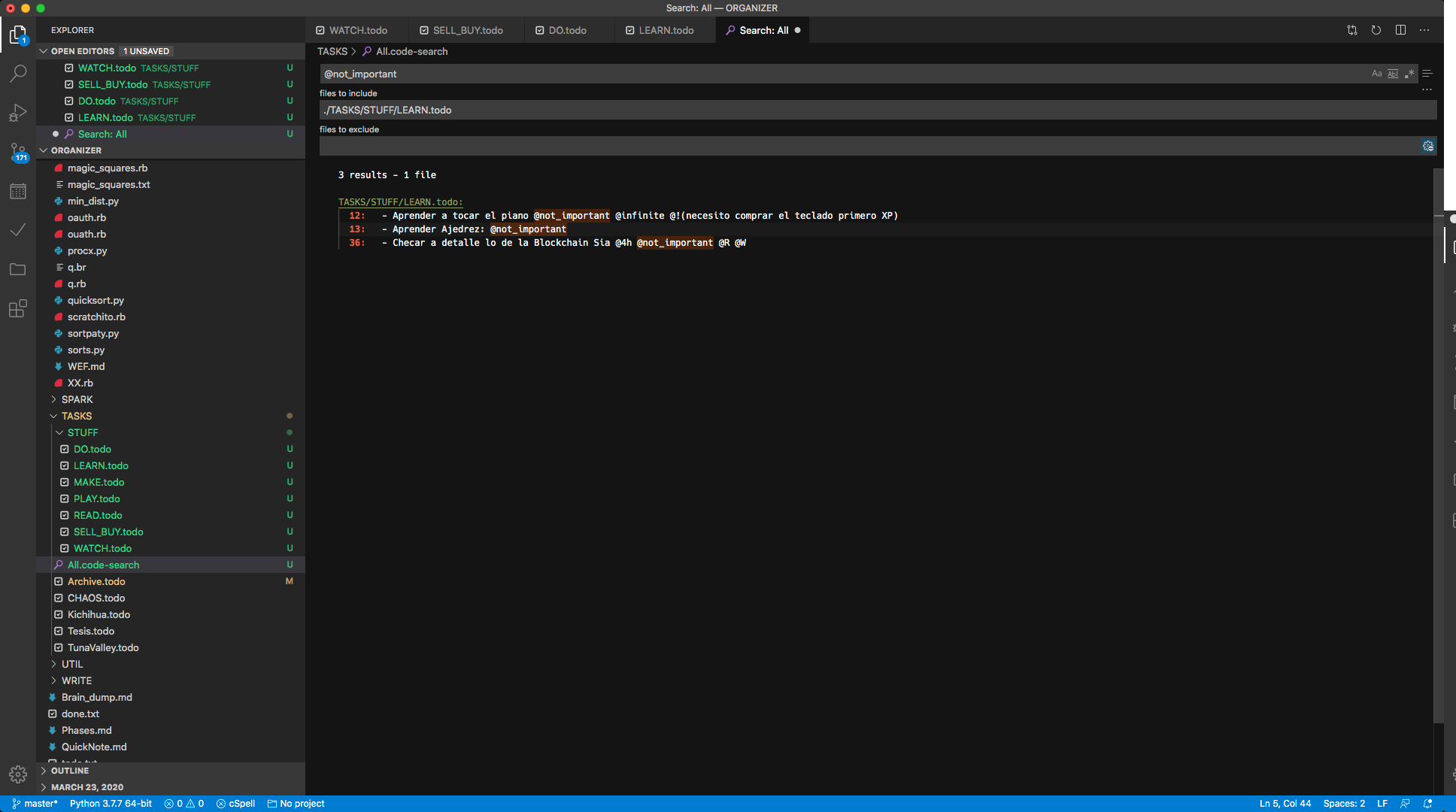Open the TASKS/STUFF/LEARN.todo result link
Screen dimensions: 1456x812
399,201
